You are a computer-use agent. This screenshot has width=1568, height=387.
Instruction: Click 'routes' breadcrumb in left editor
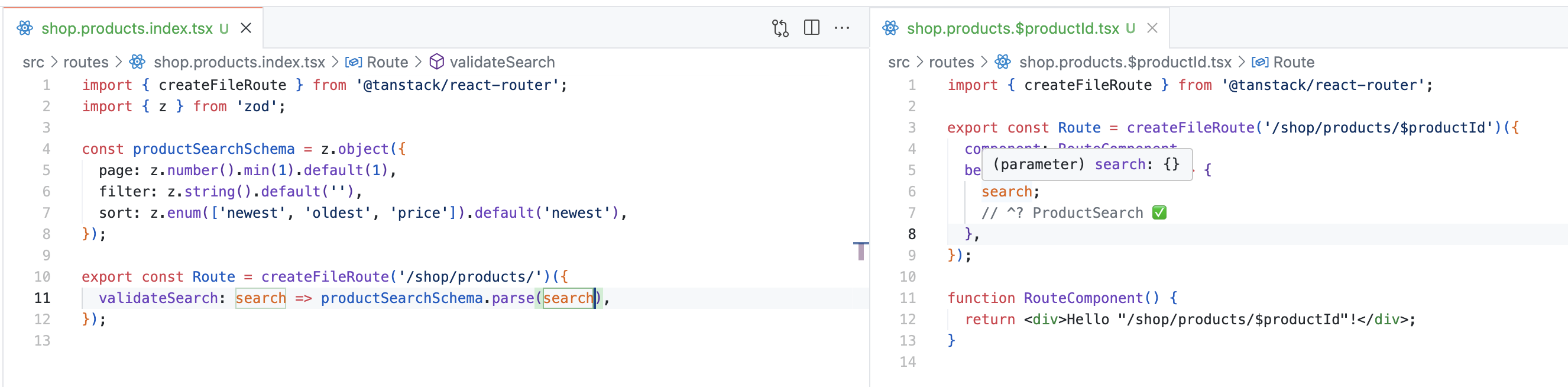[x=86, y=62]
